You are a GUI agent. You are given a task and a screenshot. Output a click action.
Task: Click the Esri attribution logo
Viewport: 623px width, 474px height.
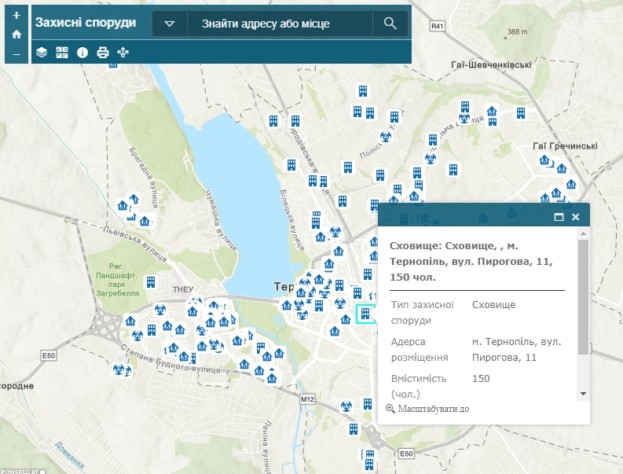point(22,469)
